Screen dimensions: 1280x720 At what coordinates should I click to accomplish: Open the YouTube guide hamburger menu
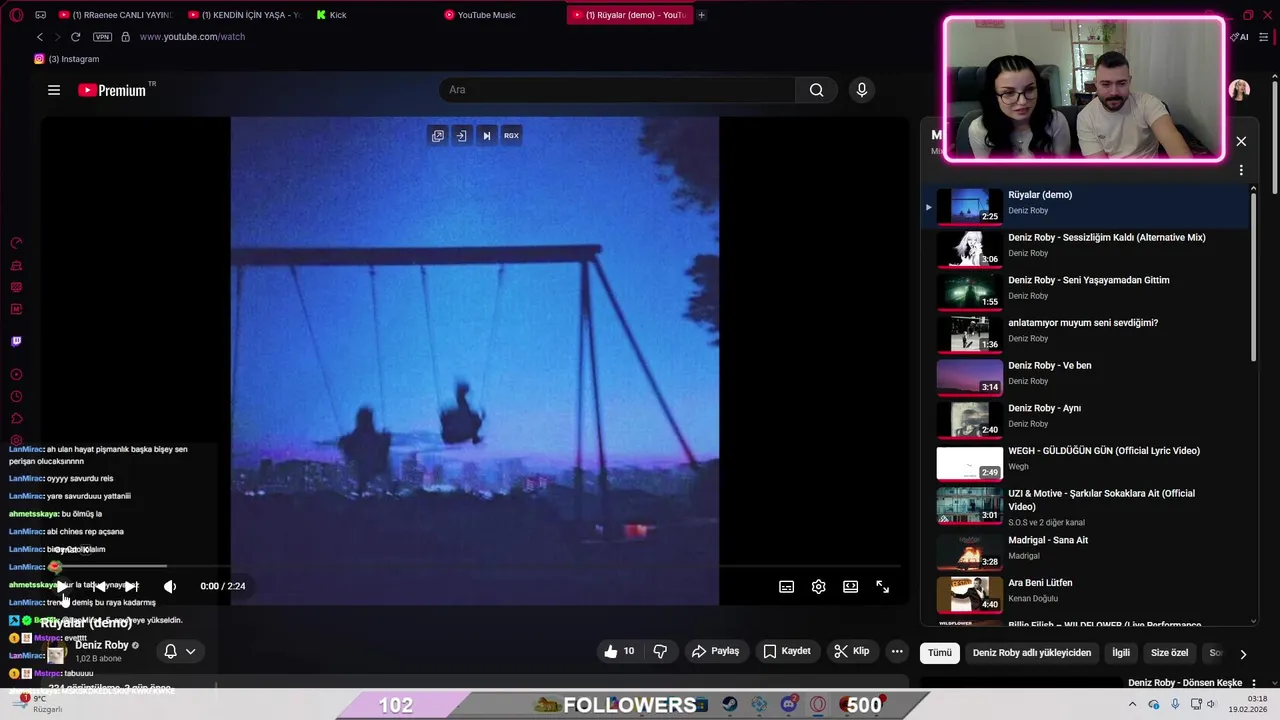tap(54, 90)
